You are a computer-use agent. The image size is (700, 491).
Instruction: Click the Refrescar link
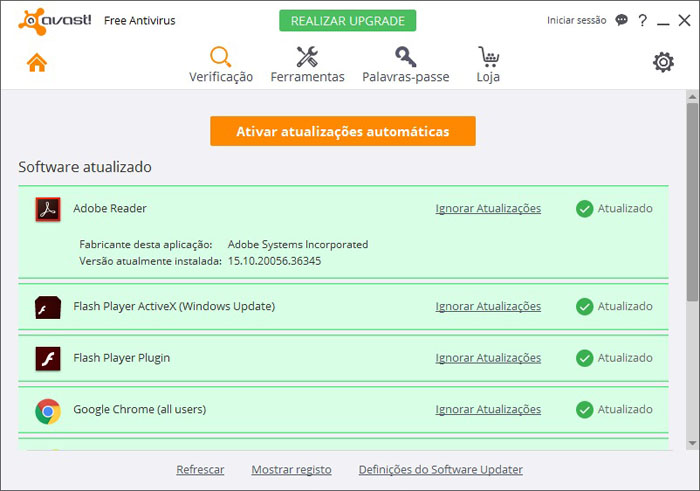click(200, 470)
